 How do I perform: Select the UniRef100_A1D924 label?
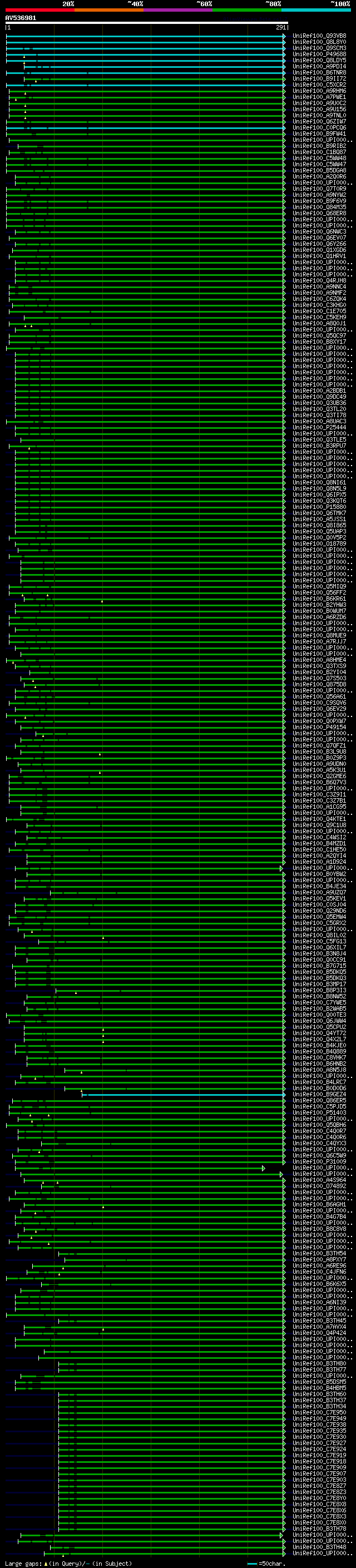pyautogui.click(x=319, y=862)
